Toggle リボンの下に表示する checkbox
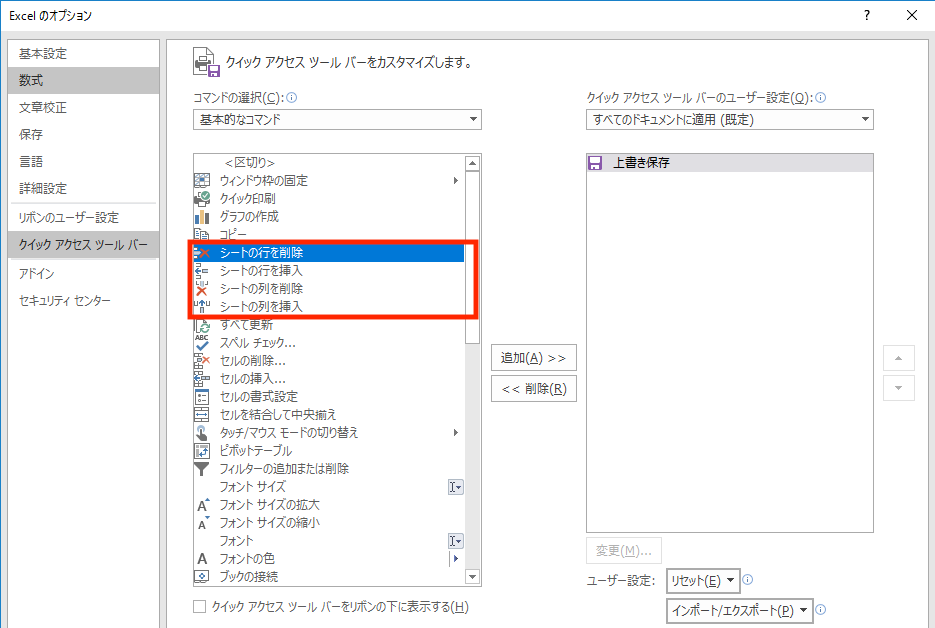 coord(200,607)
